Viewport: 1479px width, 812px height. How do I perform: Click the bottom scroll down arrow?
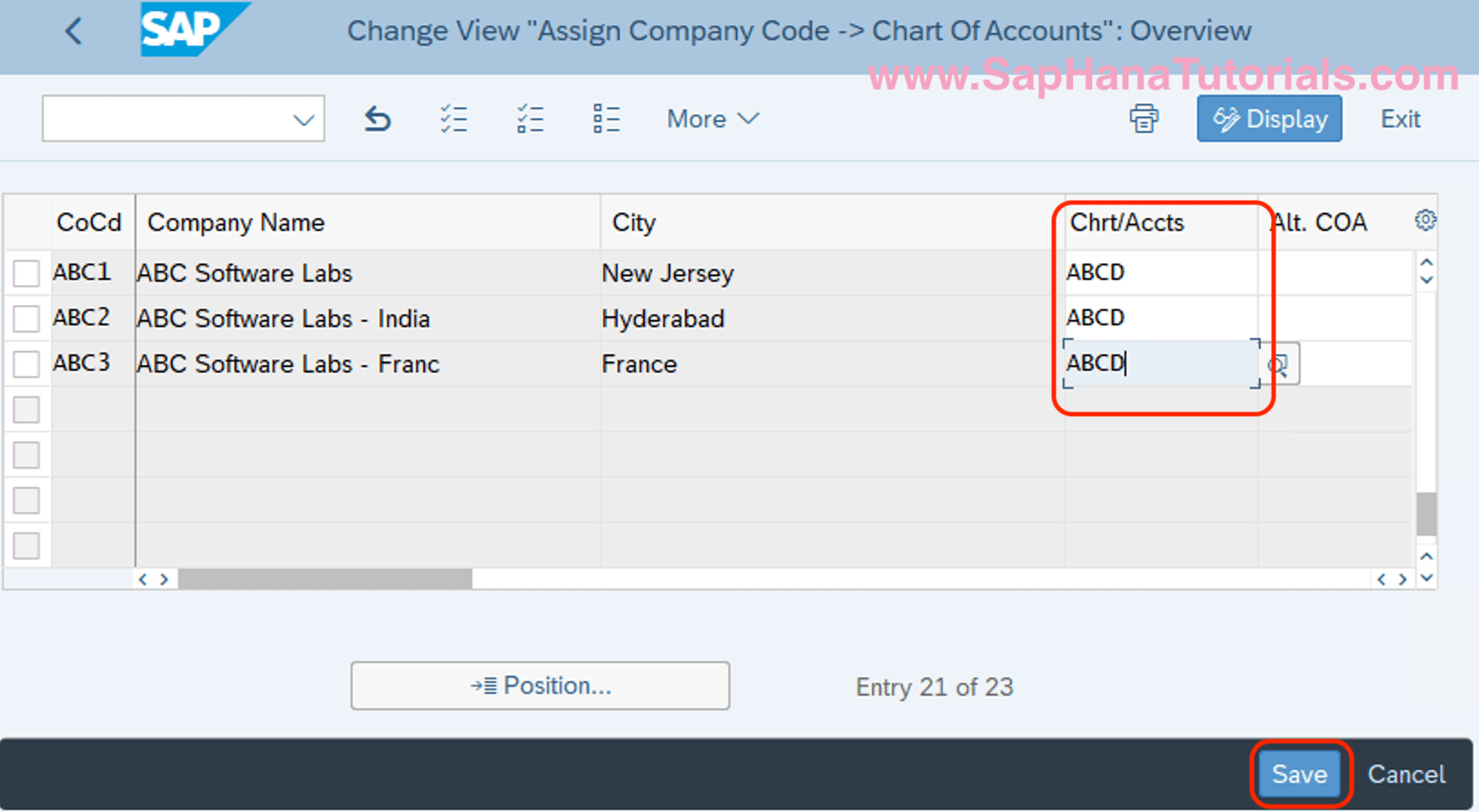coord(1426,578)
